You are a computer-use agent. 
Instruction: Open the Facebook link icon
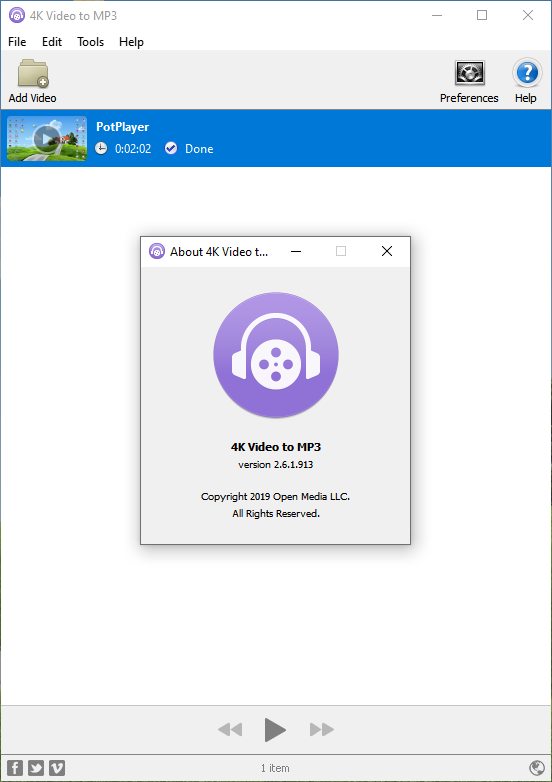15,768
